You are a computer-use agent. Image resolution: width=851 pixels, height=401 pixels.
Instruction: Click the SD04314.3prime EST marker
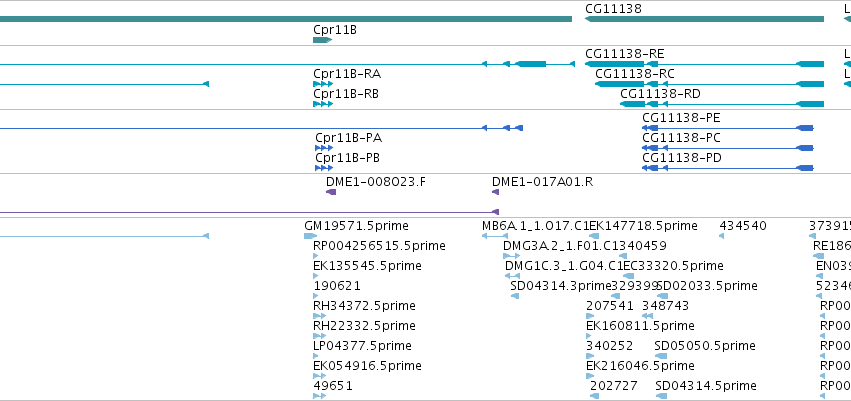[515, 296]
